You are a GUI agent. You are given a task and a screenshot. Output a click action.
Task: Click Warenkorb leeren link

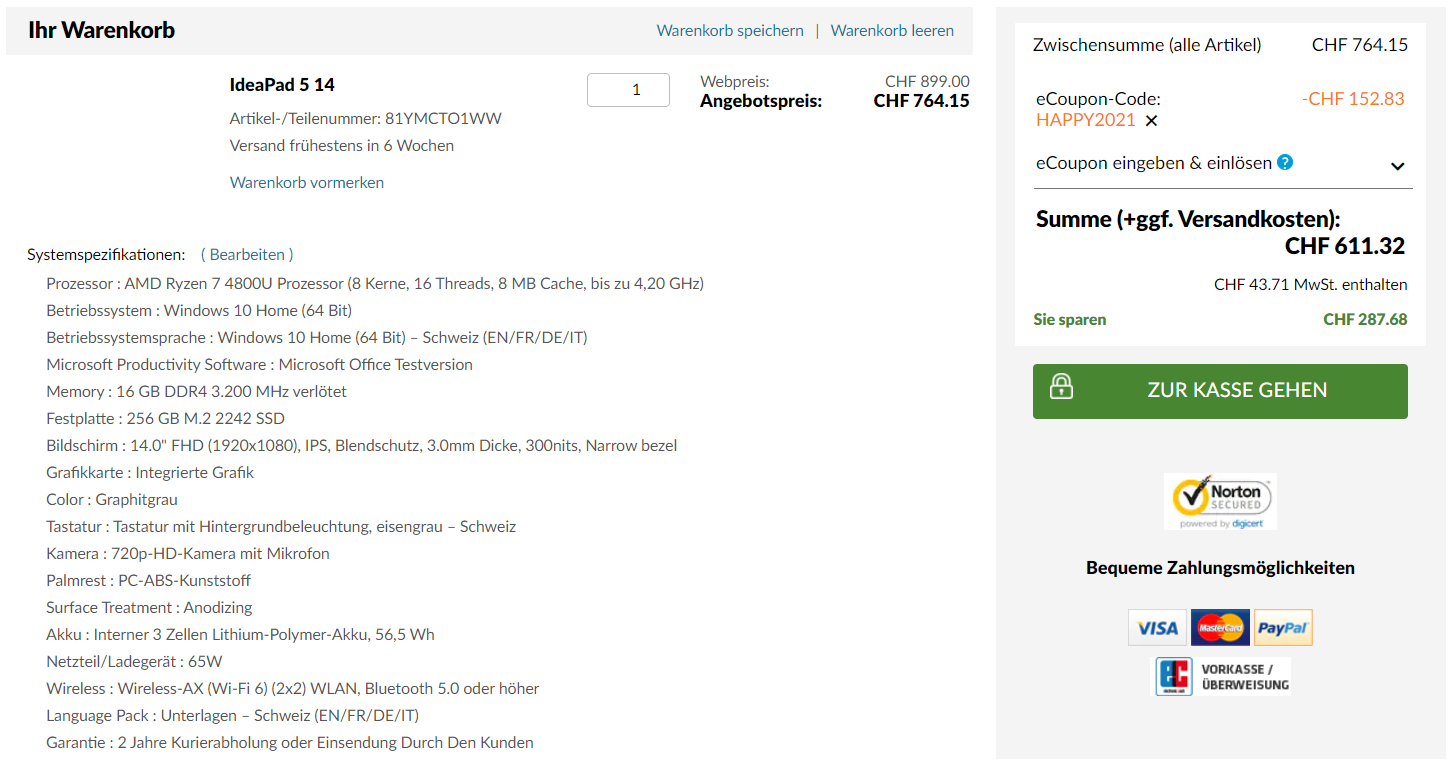click(892, 31)
